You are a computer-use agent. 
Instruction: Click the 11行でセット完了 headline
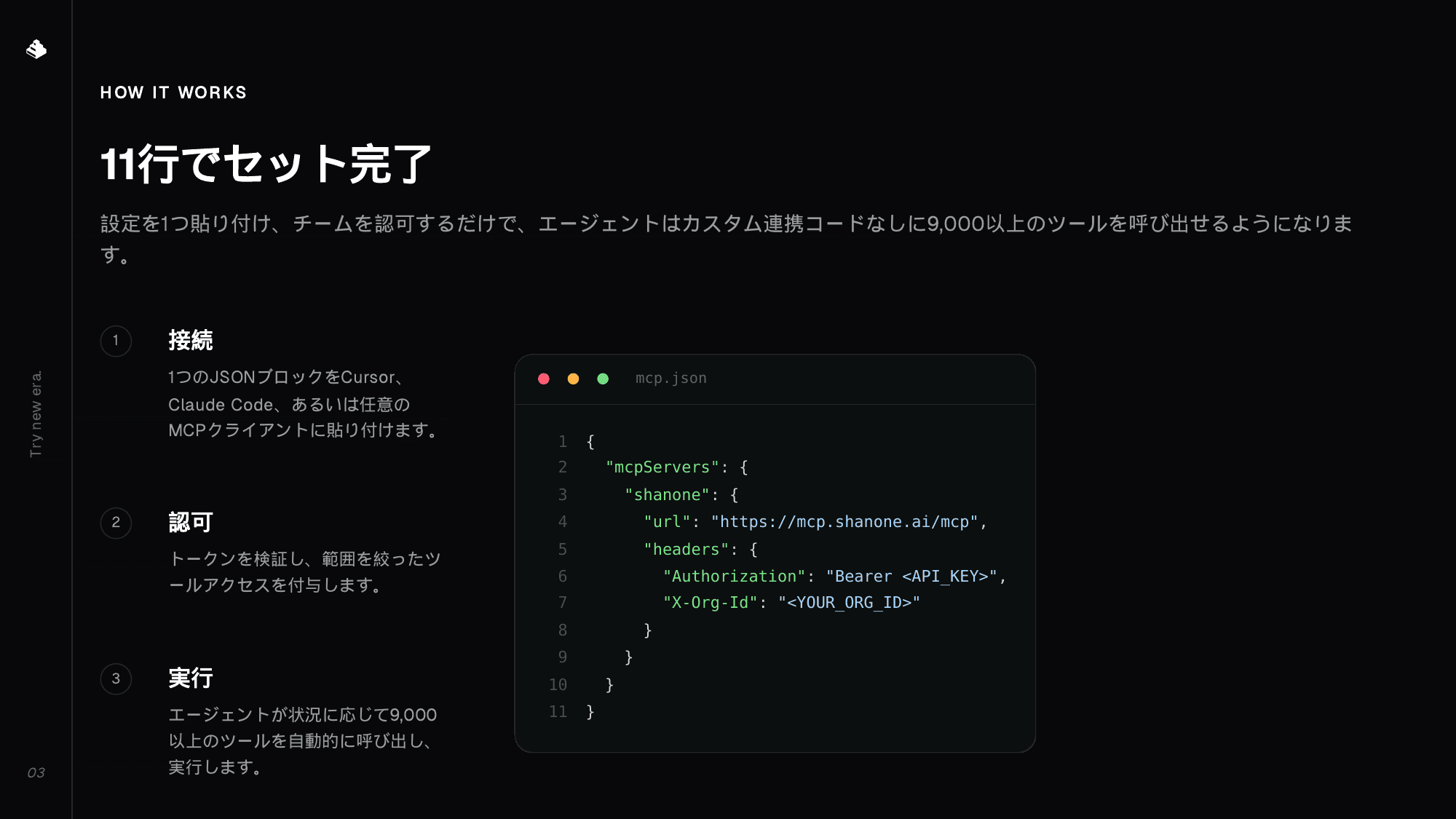[x=266, y=164]
